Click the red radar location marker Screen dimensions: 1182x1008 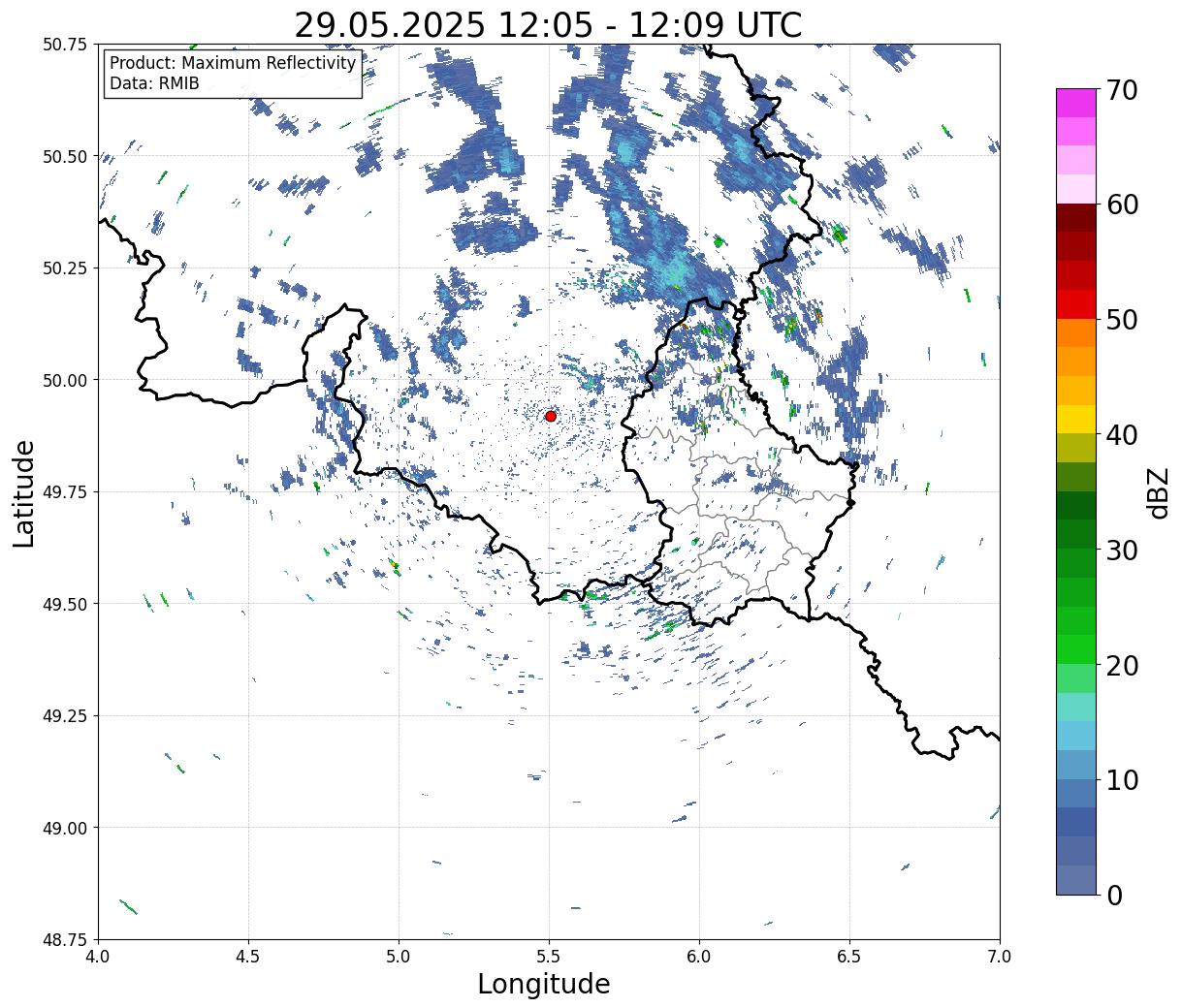click(551, 416)
